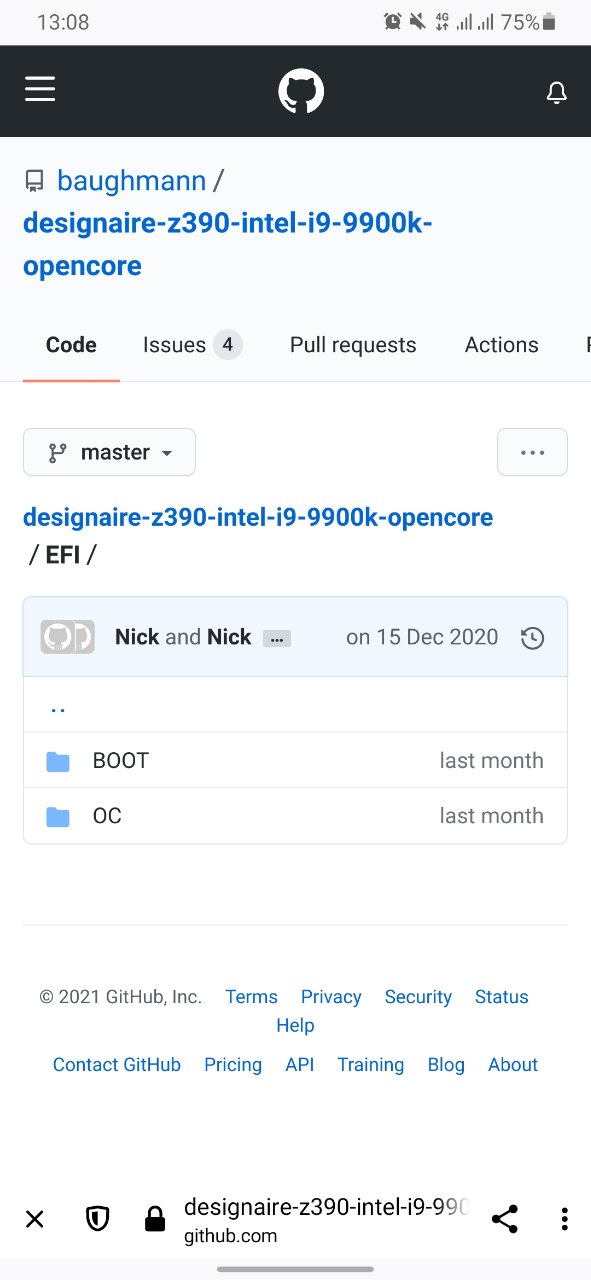
Task: Open the hamburger navigation menu
Action: click(x=40, y=90)
